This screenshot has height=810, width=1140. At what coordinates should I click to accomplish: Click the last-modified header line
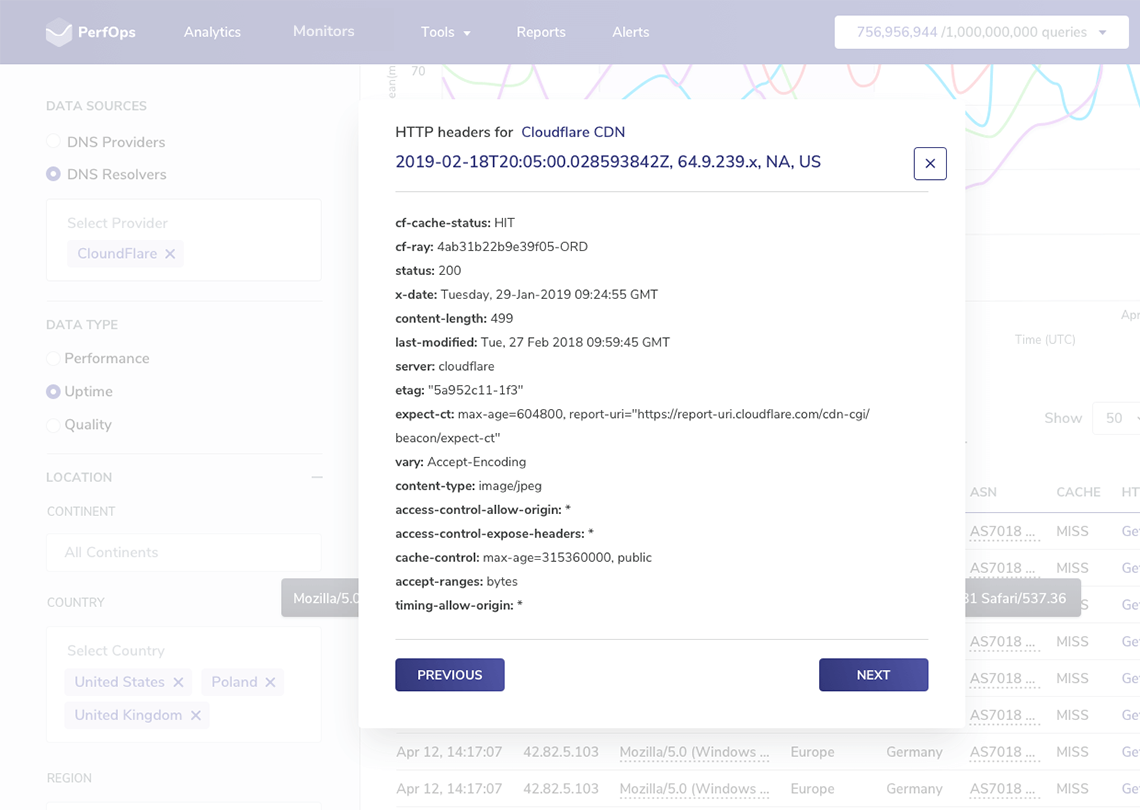(x=532, y=342)
